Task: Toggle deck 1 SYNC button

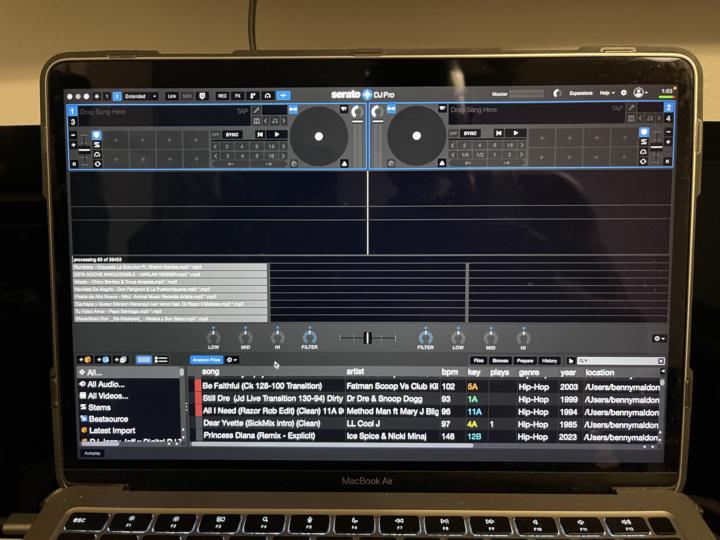Action: point(232,135)
